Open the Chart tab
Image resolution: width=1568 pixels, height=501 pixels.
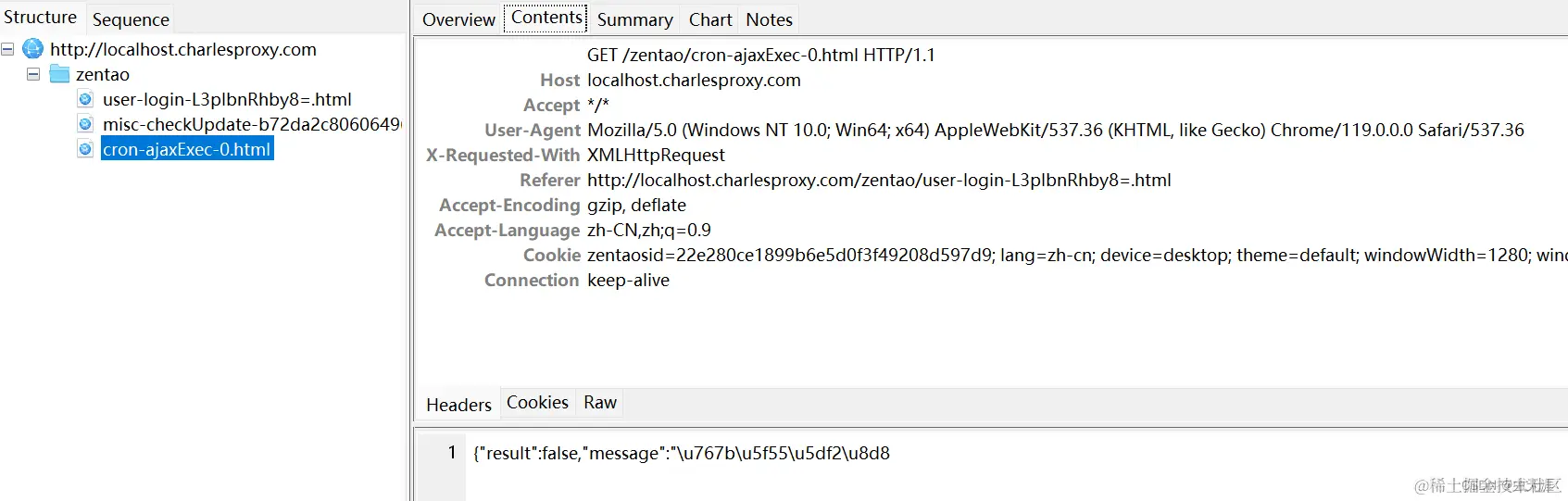(710, 19)
